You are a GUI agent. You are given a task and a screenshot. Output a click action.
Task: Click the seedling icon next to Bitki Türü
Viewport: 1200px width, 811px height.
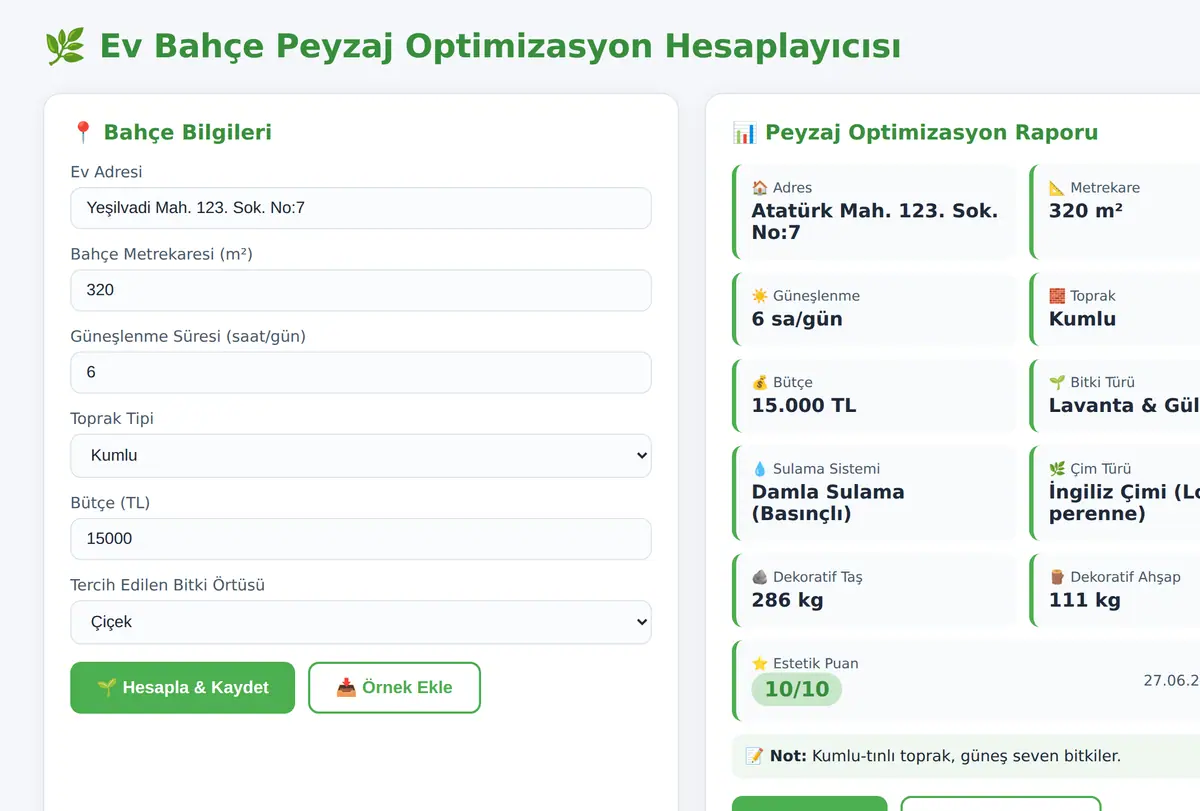coord(1057,382)
